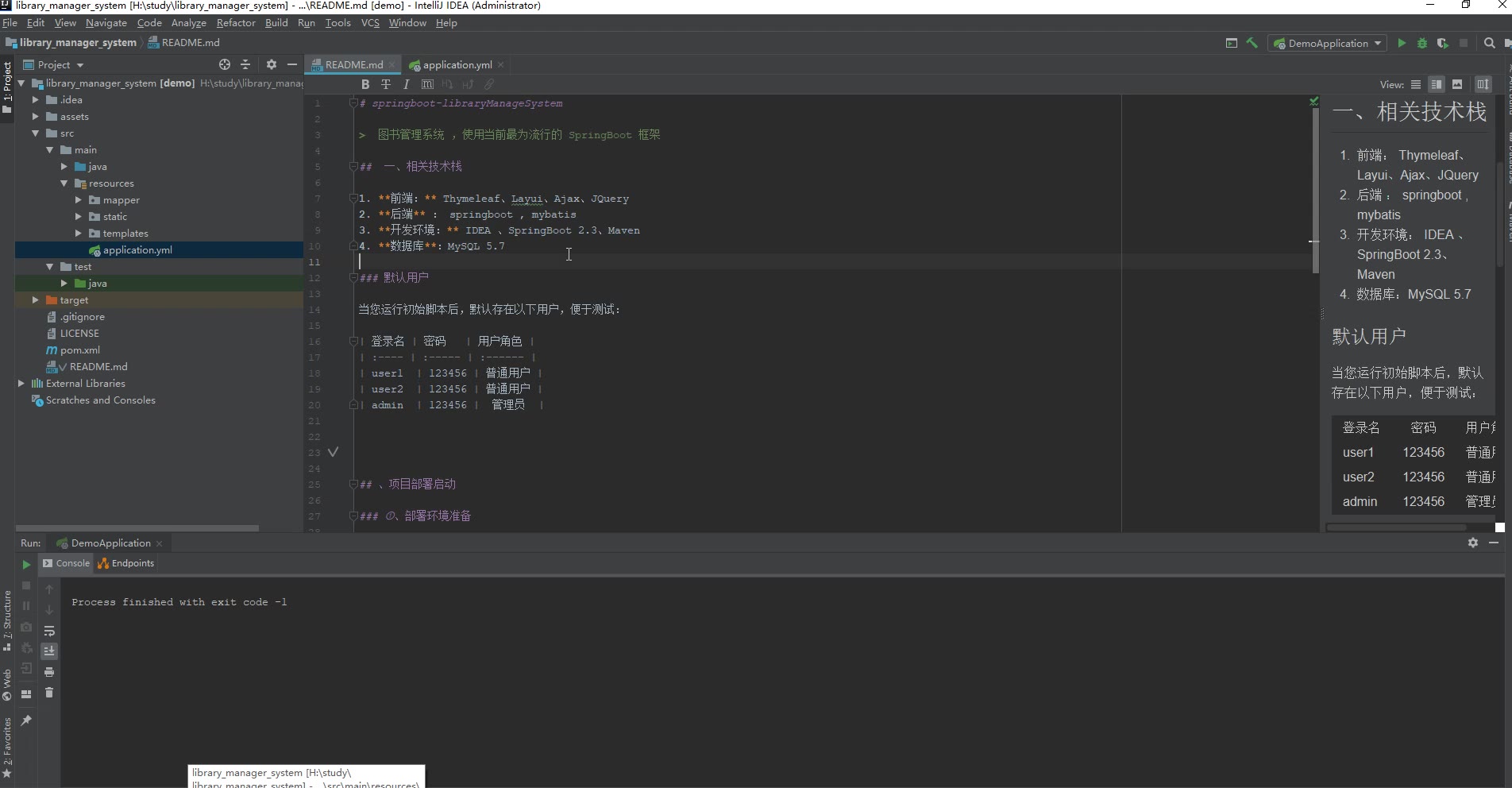
Task: Close the application.yml editor tab
Action: point(501,65)
